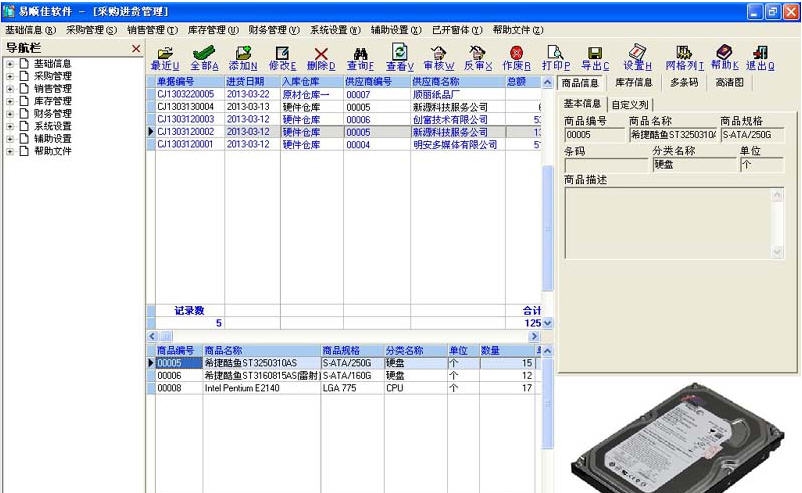The height and width of the screenshot is (493, 802).
Task: Open the 销售管理 menu in the menu bar
Action: (152, 30)
